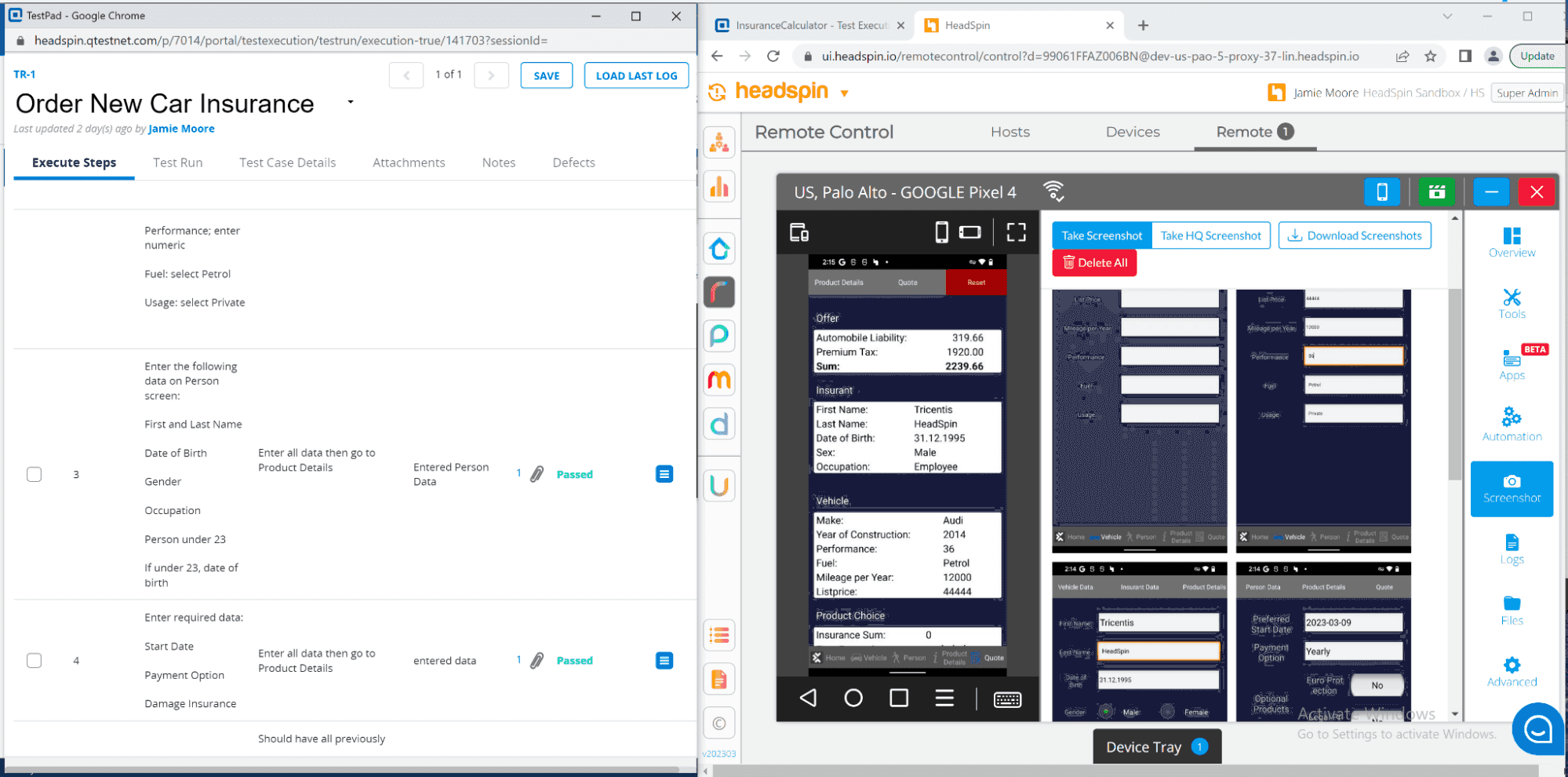The width and height of the screenshot is (1568, 777).
Task: Open the Logs panel
Action: tap(1511, 548)
